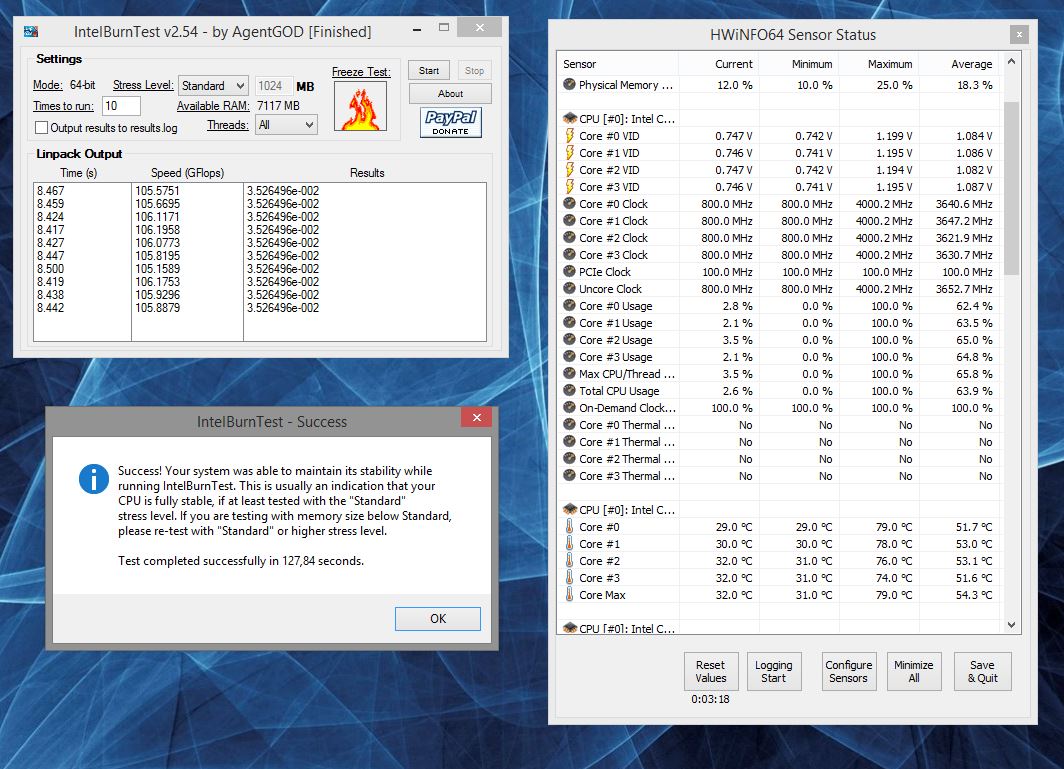Click the Core Max thermometer icon
This screenshot has width=1064, height=769.
point(569,595)
